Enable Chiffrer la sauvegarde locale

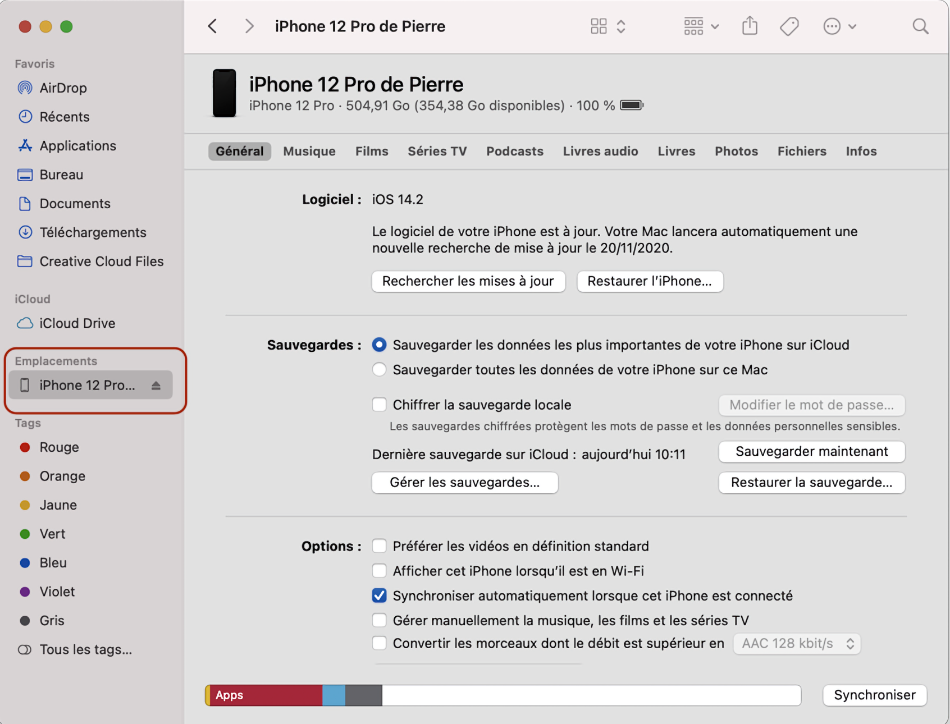tap(379, 405)
